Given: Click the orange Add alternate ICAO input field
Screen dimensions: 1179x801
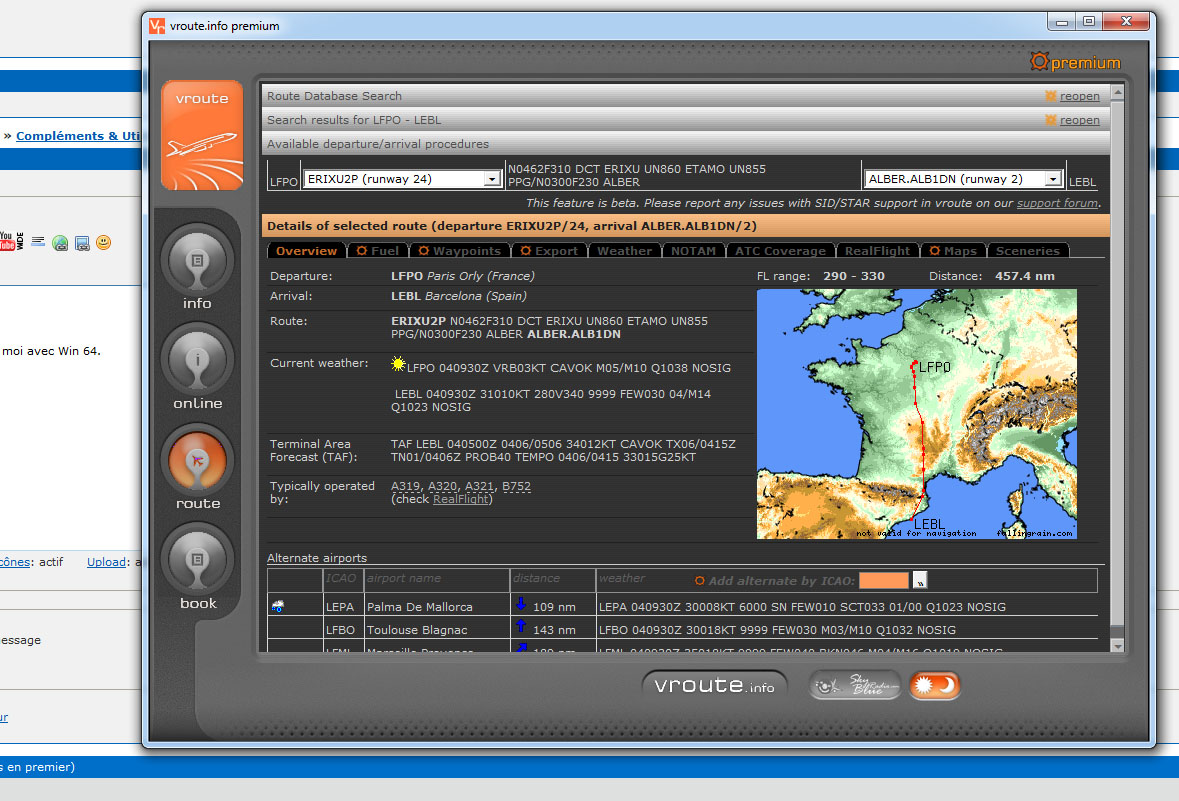Looking at the screenshot, I should tap(883, 580).
